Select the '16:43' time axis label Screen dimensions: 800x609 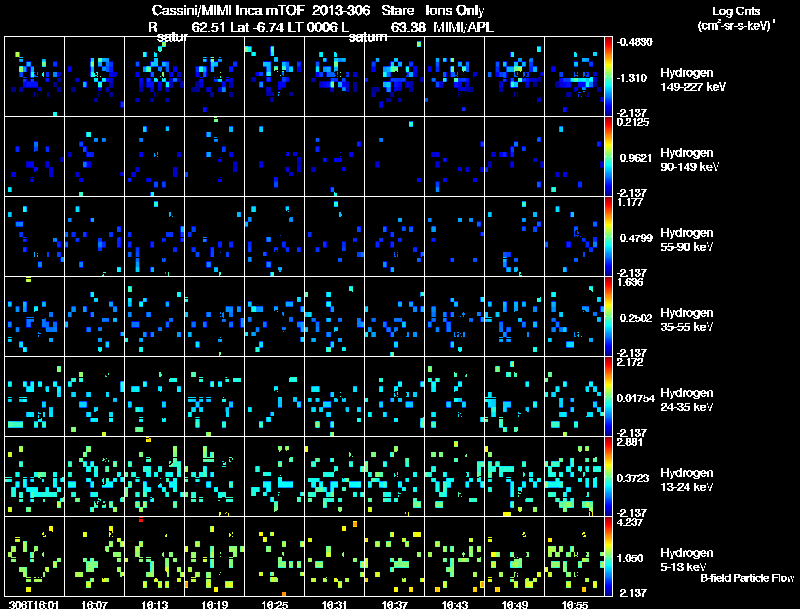pos(455,605)
